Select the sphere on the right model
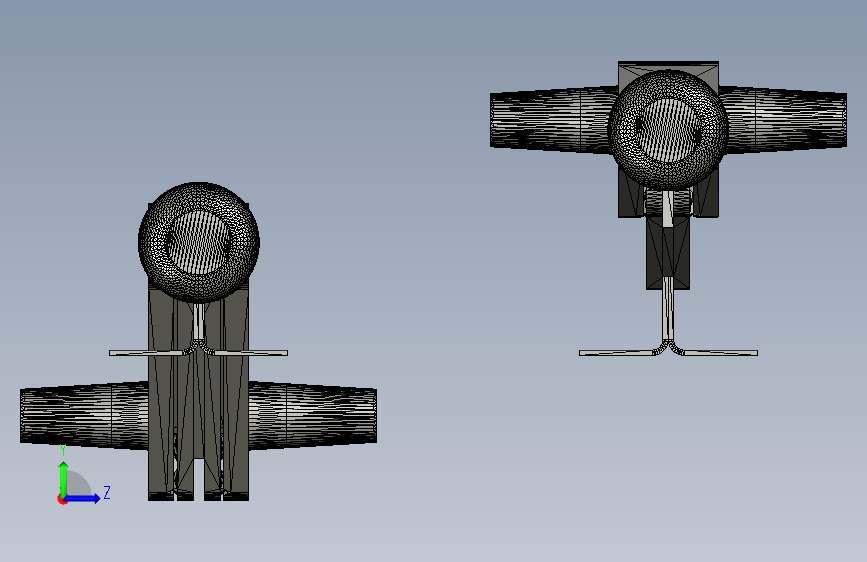The height and width of the screenshot is (562, 867). [x=668, y=129]
